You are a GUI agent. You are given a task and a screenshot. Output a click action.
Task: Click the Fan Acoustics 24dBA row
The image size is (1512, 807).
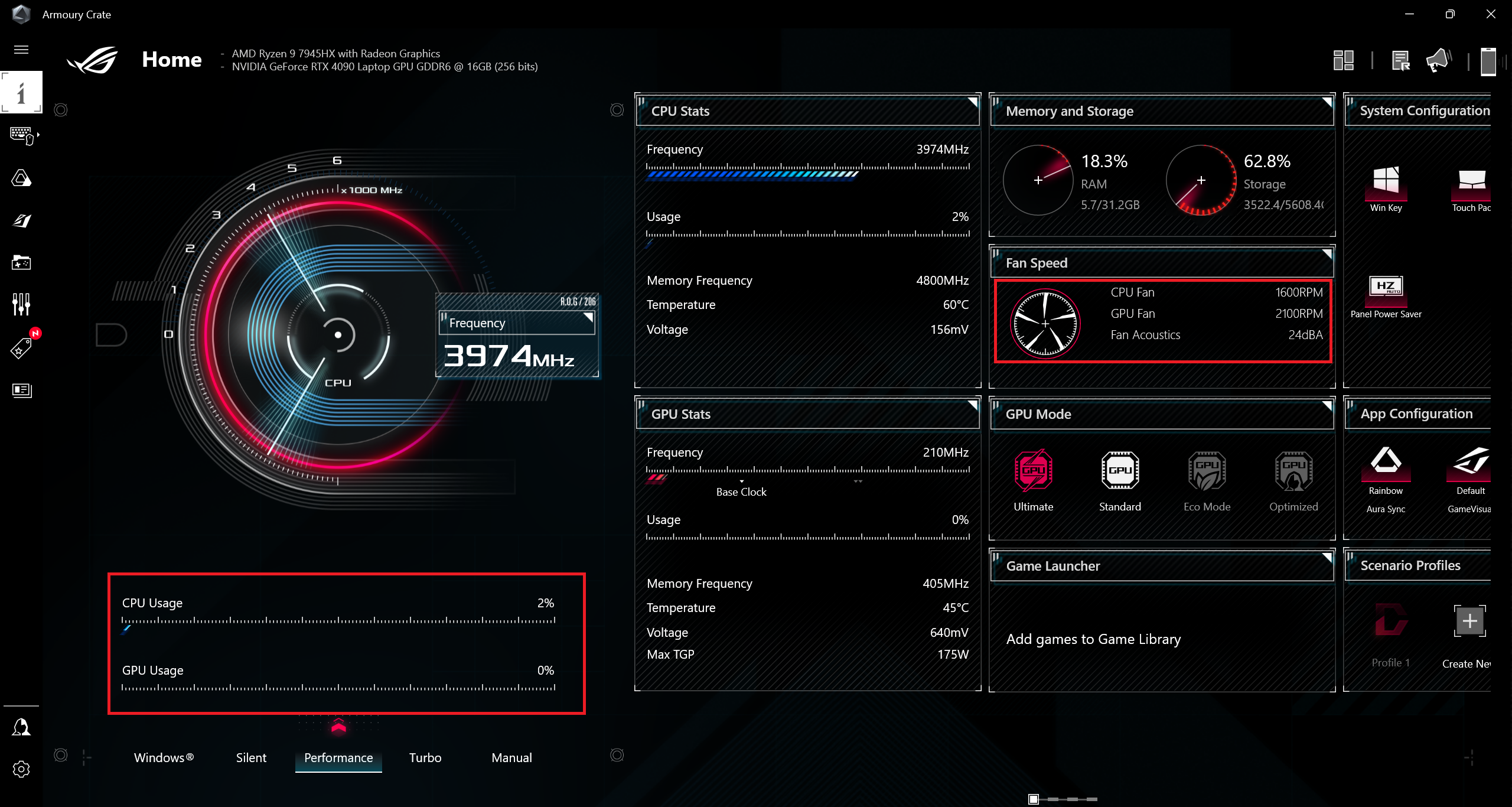click(x=1217, y=335)
